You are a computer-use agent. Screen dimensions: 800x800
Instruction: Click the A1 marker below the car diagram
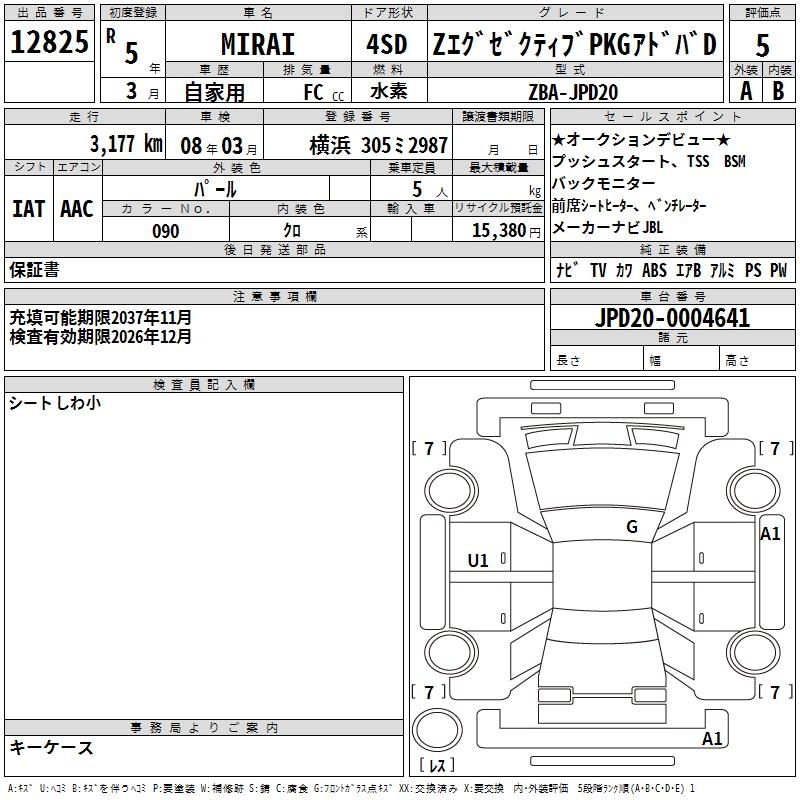click(x=712, y=739)
